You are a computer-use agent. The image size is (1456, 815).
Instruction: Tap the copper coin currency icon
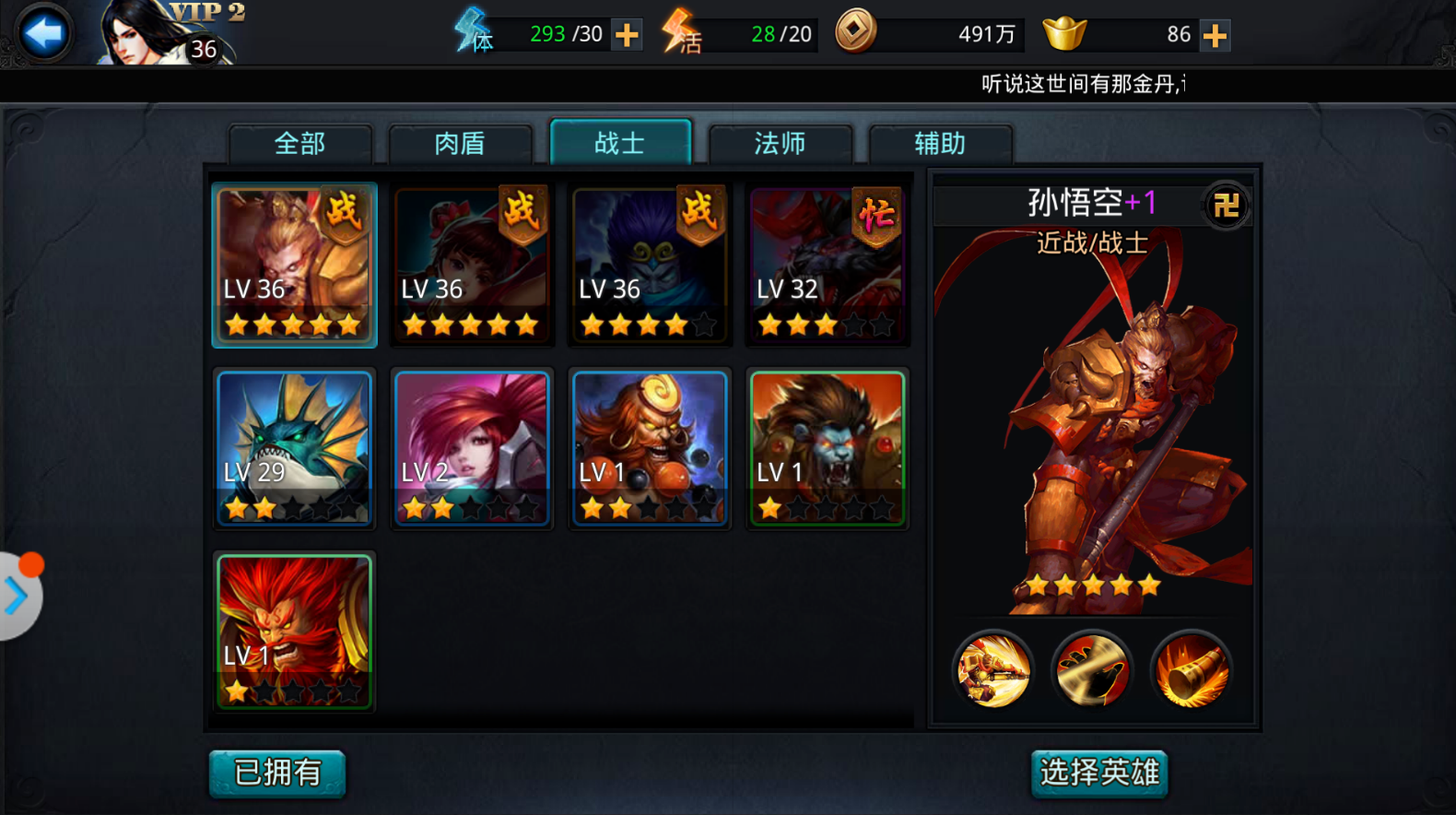[x=855, y=30]
